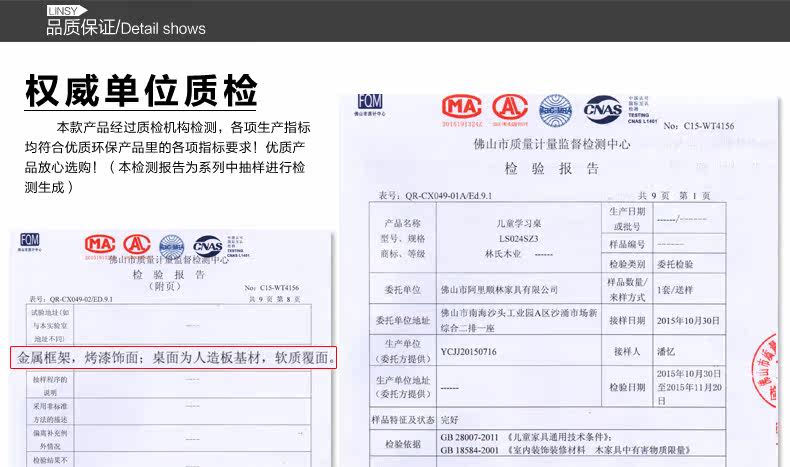Click the '检验依据' label cell
Screen dimensions: 790x467
[403, 444]
